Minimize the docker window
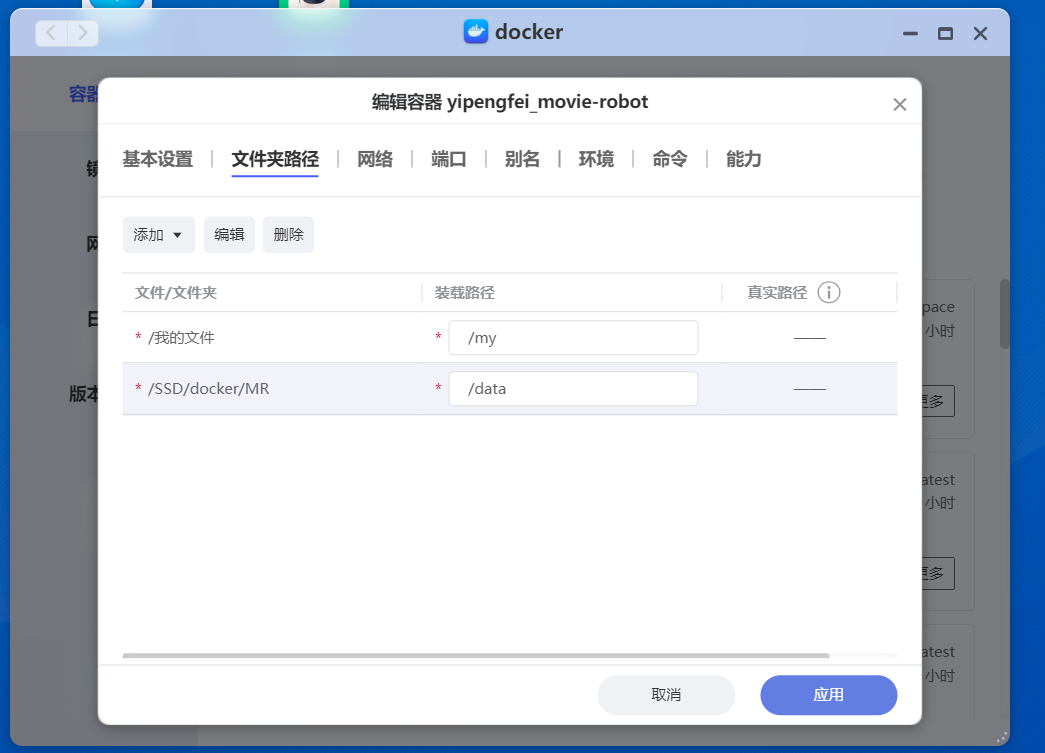Image resolution: width=1045 pixels, height=753 pixels. tap(910, 33)
